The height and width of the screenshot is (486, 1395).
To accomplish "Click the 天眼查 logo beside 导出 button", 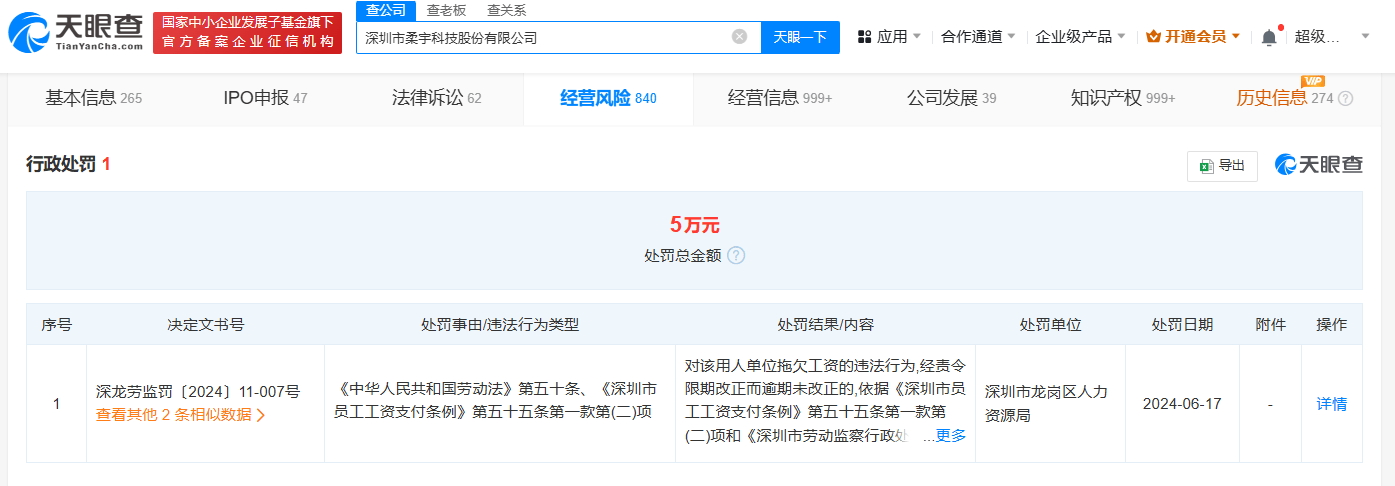I will (x=1318, y=165).
